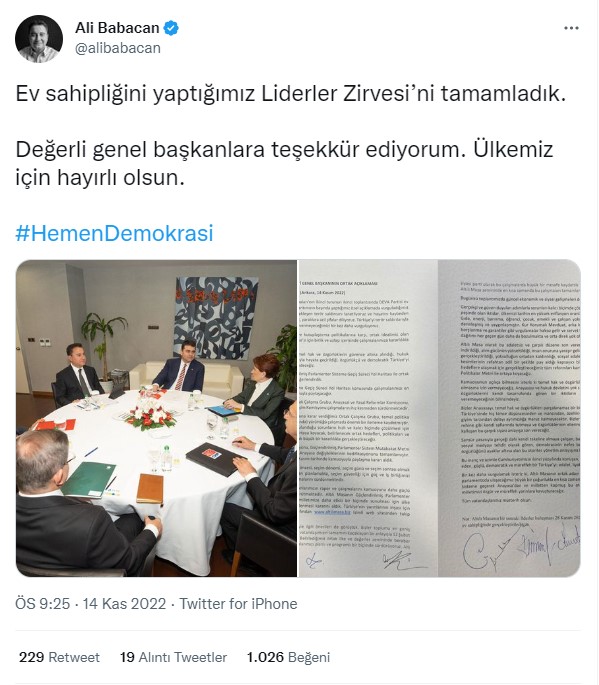The width and height of the screenshot is (599, 685).
Task: Open the #HemenDemokrasi hashtag
Action: [114, 233]
